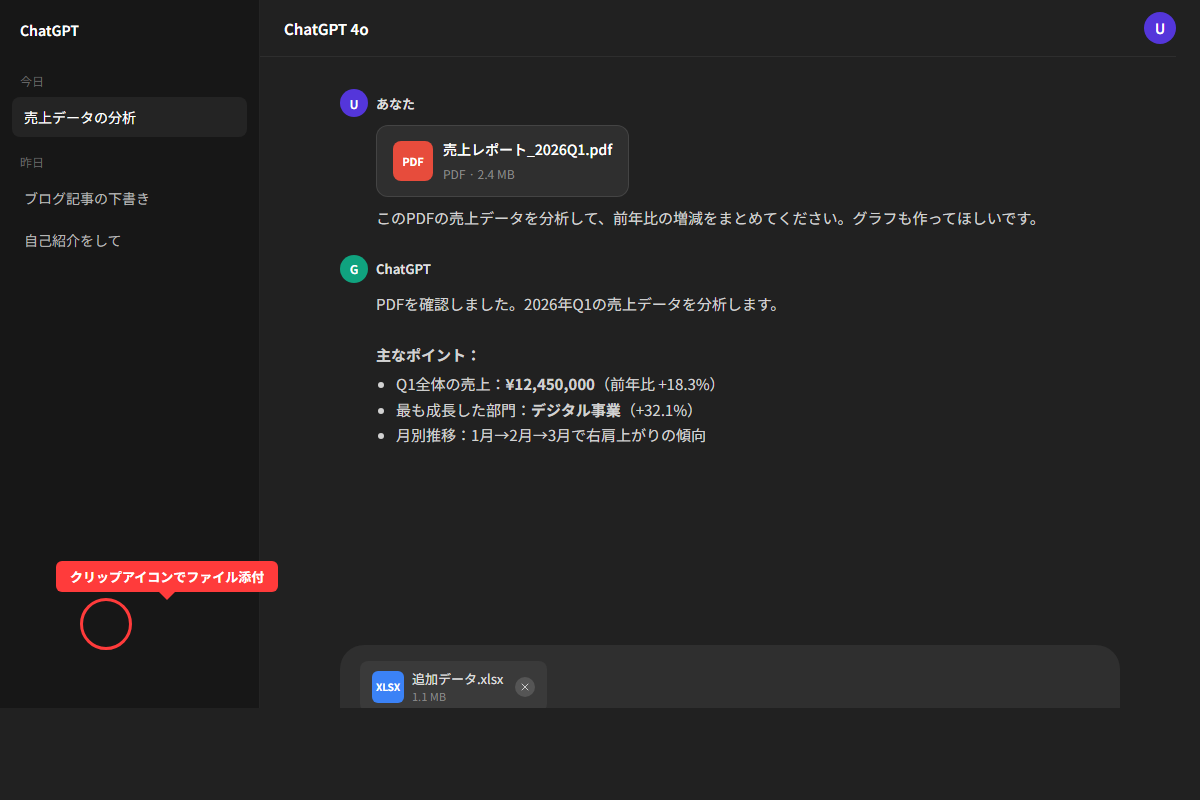Open the 売上レポート_2026Q1.pdf attachment card
The width and height of the screenshot is (1200, 800).
[x=502, y=160]
